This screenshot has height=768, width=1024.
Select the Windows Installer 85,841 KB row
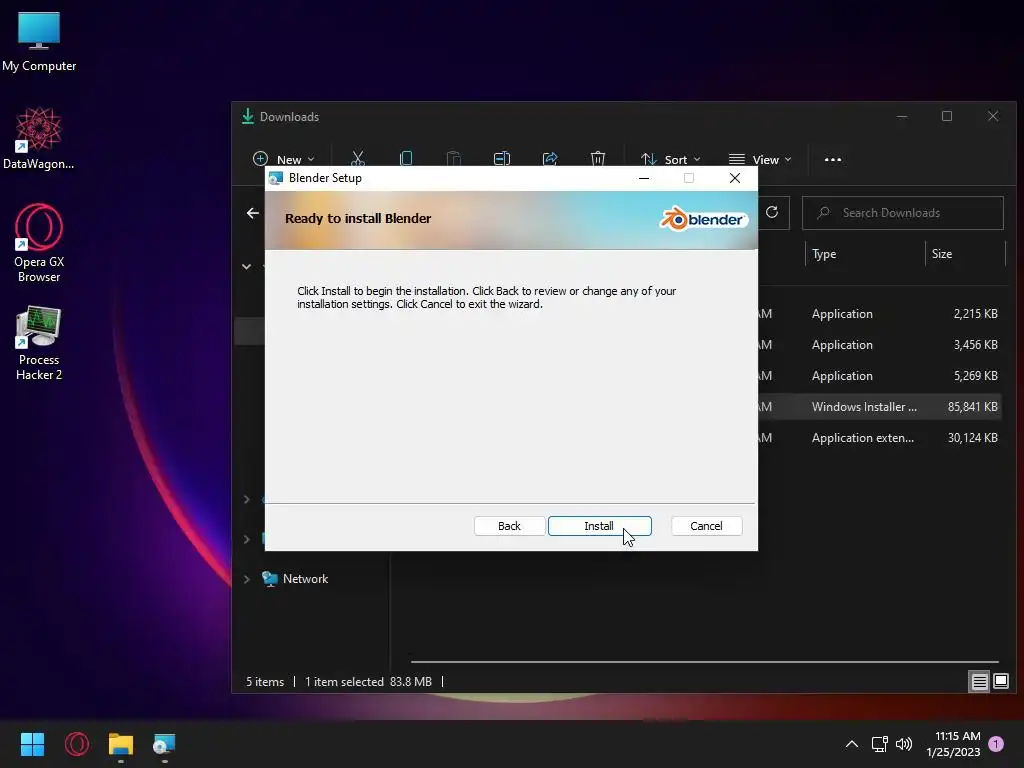tap(878, 407)
